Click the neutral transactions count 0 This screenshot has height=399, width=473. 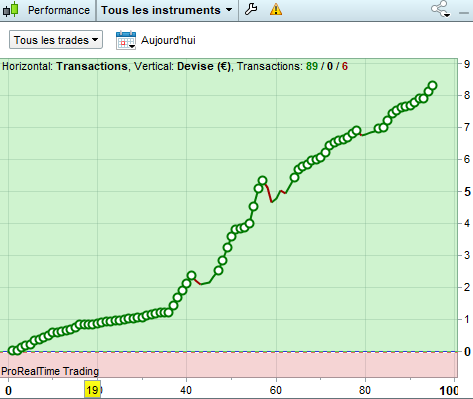point(330,66)
